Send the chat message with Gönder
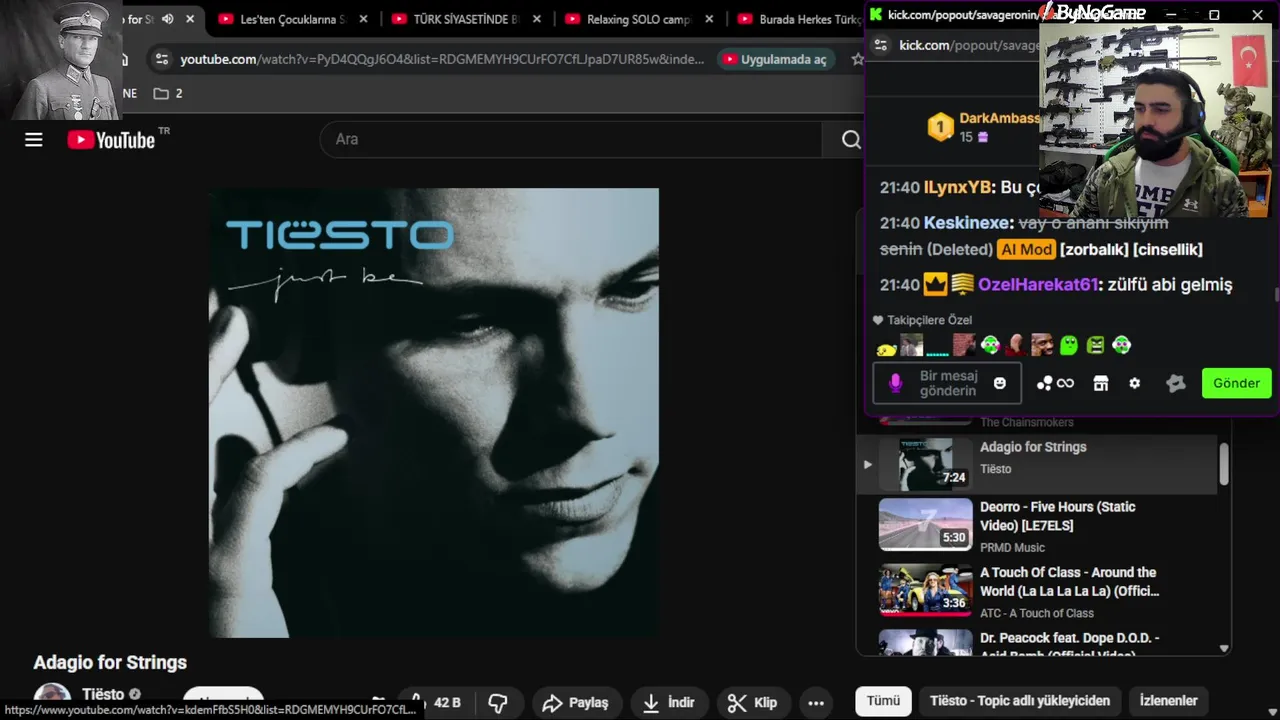Screen dimensions: 1280x720 pos(1237,383)
